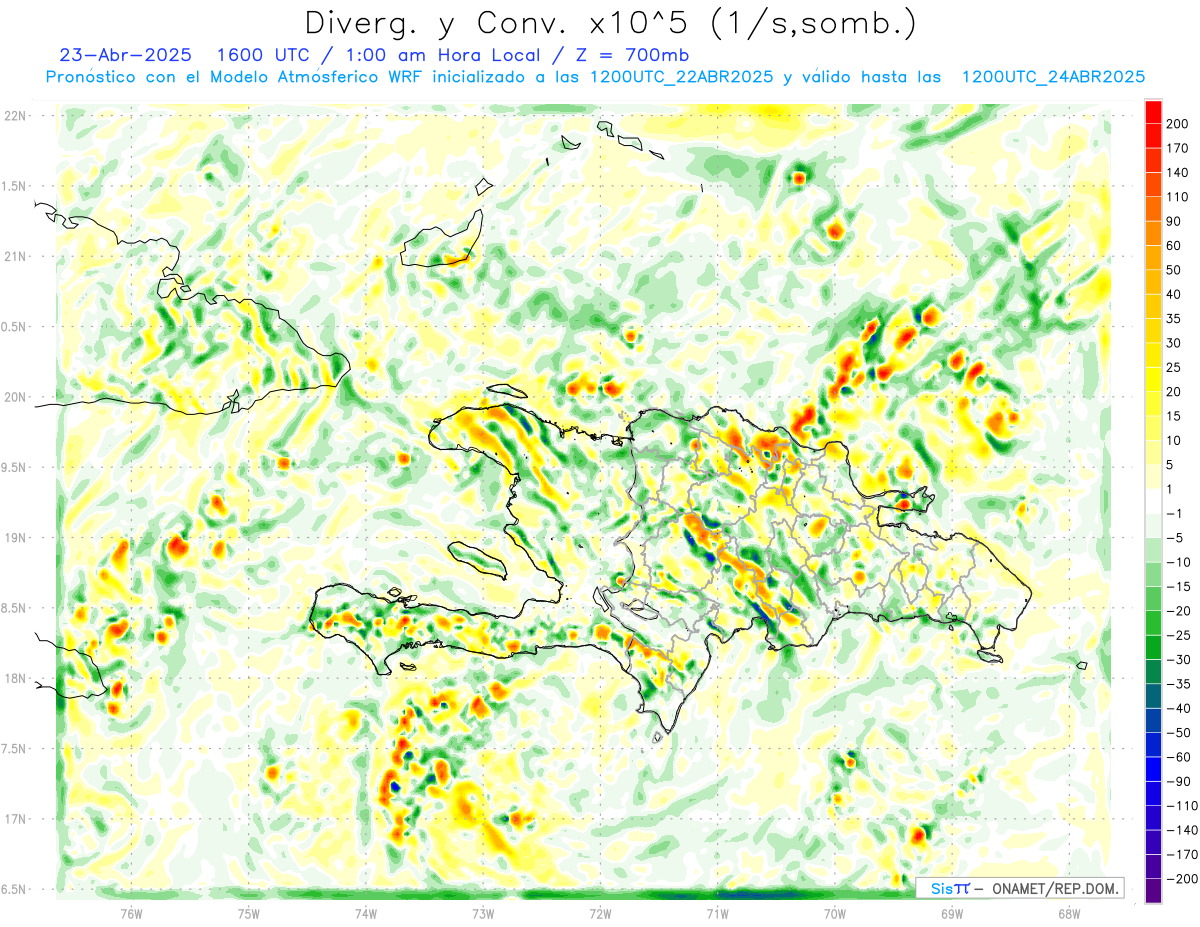Image resolution: width=1200 pixels, height=927 pixels.
Task: Click the '72W' longitude label
Action: pyautogui.click(x=600, y=913)
